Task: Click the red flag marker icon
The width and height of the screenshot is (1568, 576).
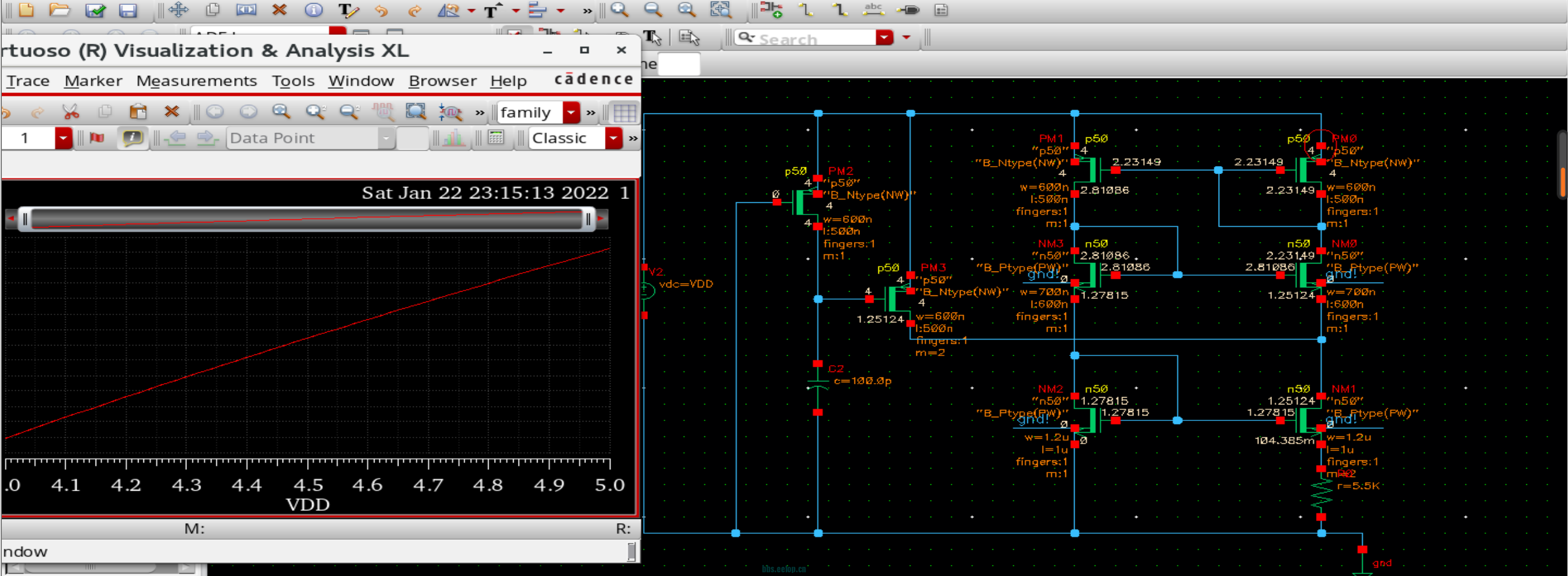Action: pos(97,138)
